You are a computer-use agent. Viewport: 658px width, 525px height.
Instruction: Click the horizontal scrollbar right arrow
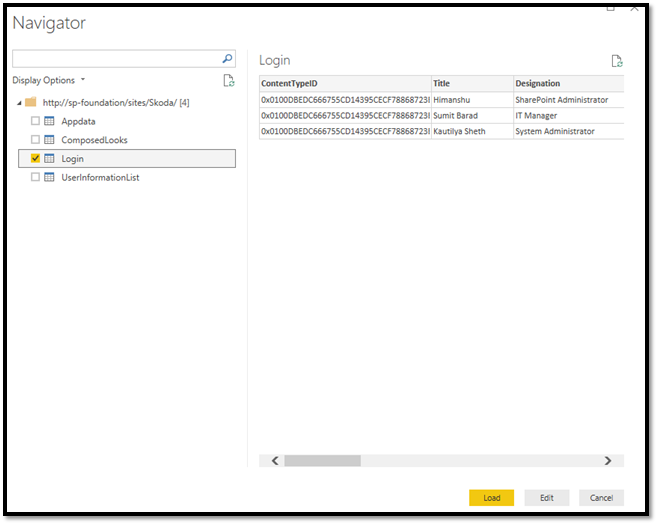point(607,461)
